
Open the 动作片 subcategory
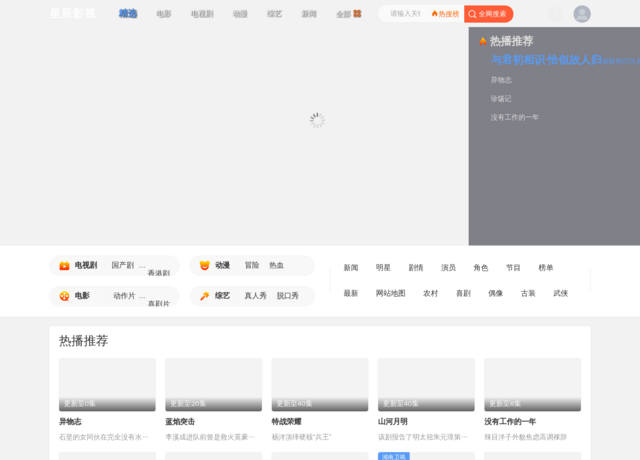[x=124, y=296]
